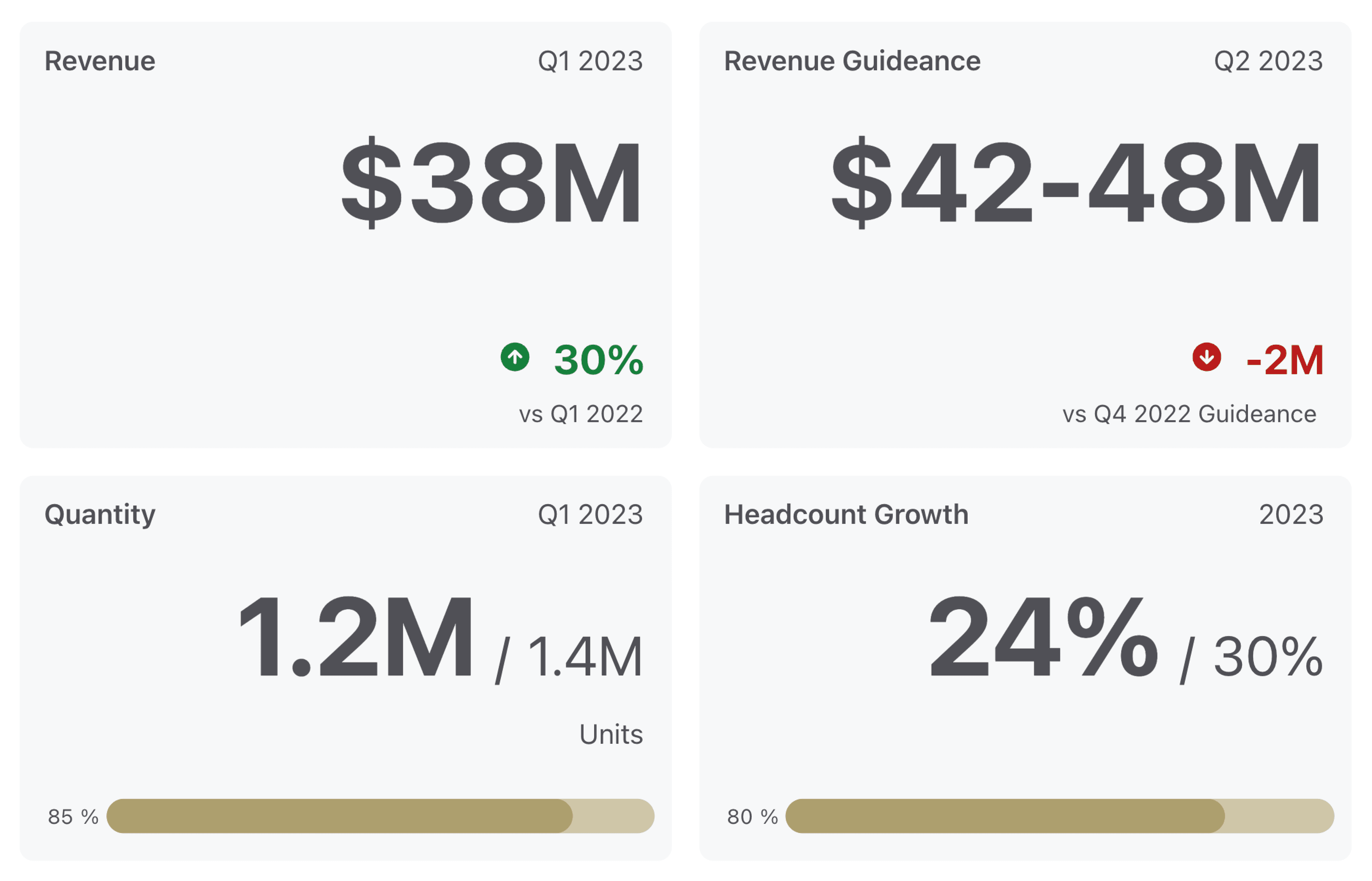The image size is (1372, 881).
Task: Click the green upward arrow on Revenue card
Action: [x=516, y=358]
